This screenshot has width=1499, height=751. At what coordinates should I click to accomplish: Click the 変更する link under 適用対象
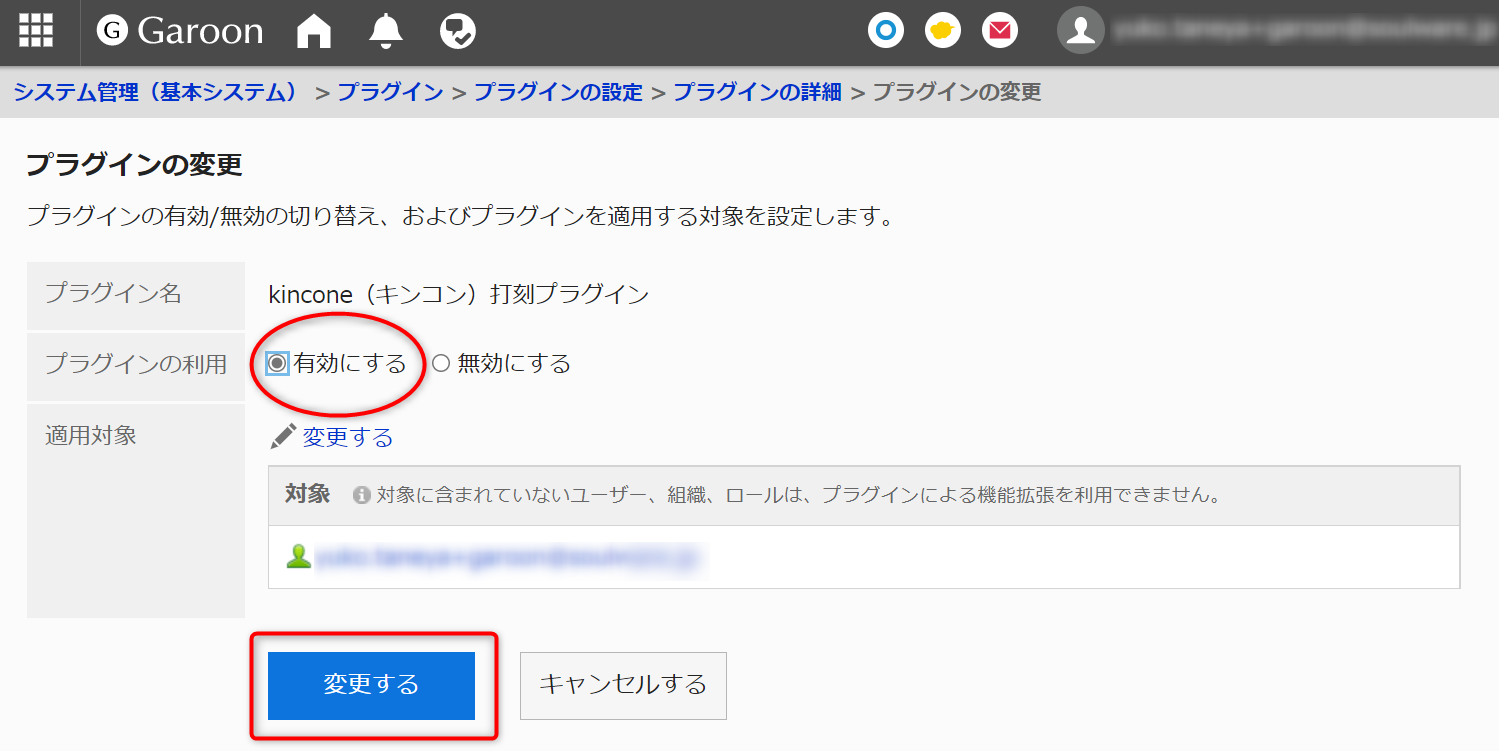coord(348,437)
